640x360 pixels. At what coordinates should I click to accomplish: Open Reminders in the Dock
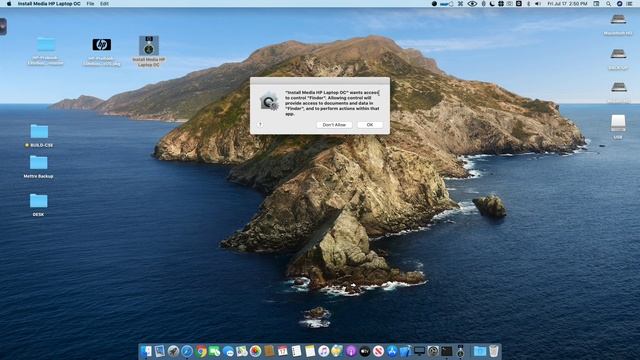click(x=297, y=351)
